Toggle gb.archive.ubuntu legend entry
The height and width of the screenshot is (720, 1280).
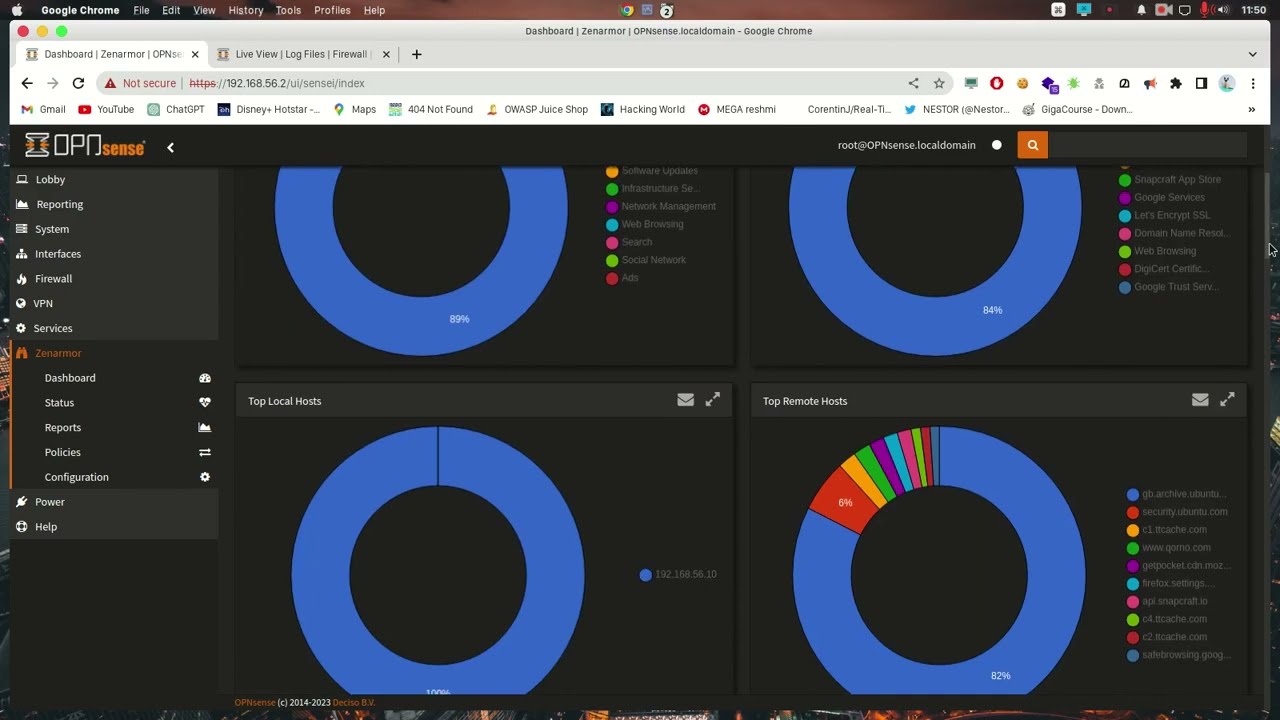click(1177, 494)
